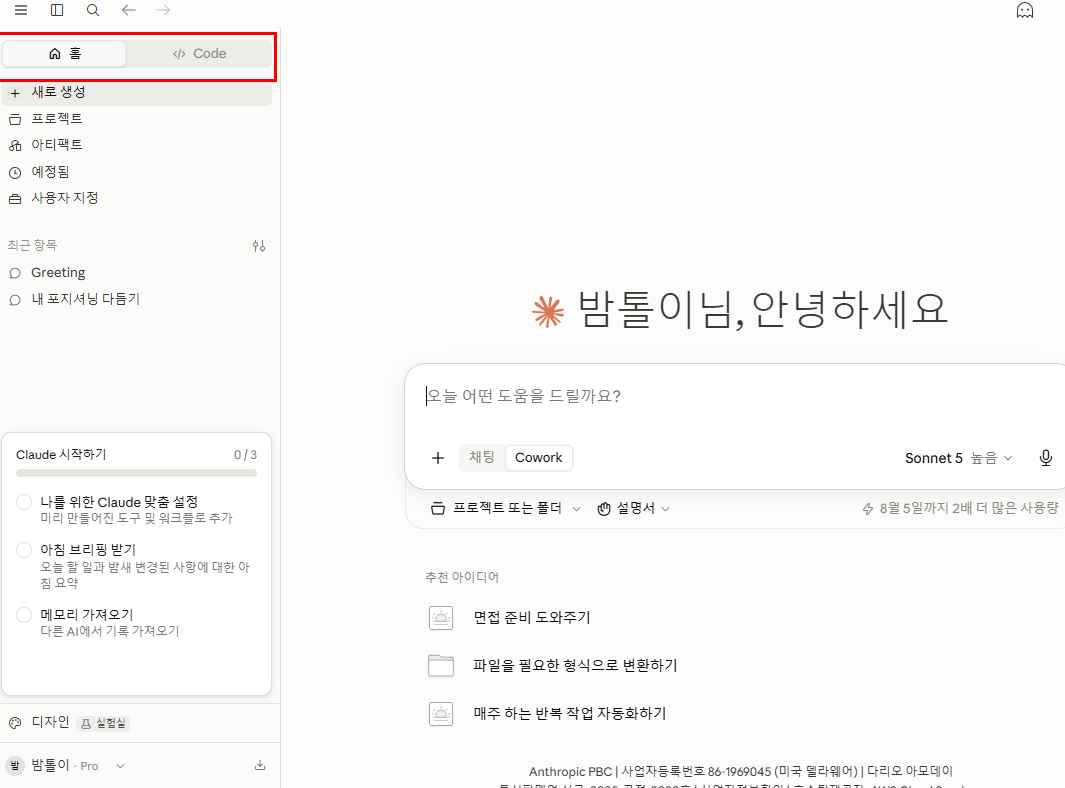Expand the 밤톨이 Pro account menu chevron

pos(120,766)
